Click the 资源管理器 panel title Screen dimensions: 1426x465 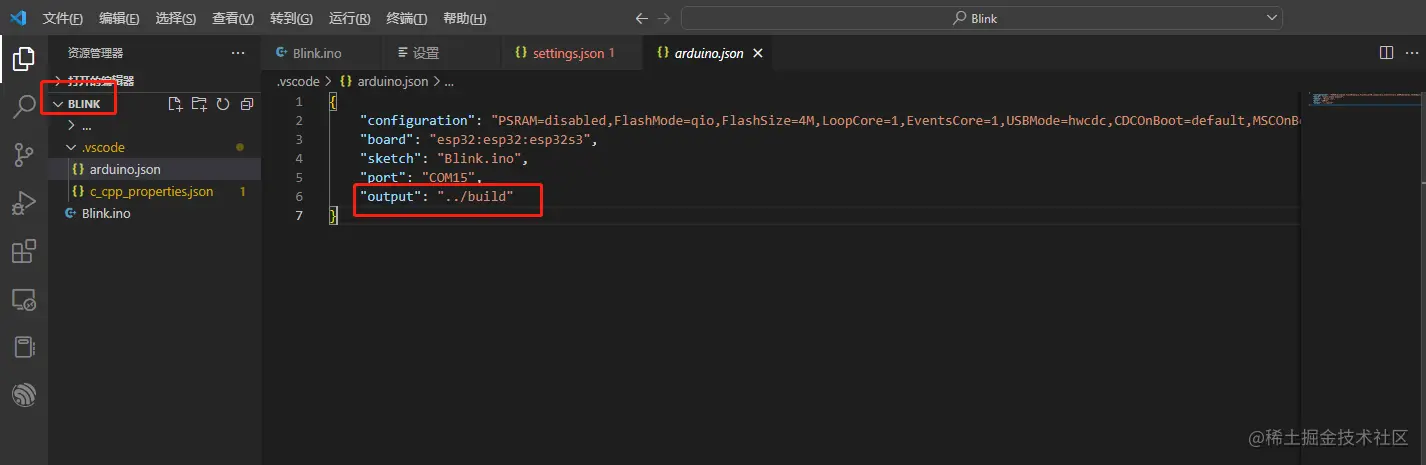pyautogui.click(x=95, y=53)
